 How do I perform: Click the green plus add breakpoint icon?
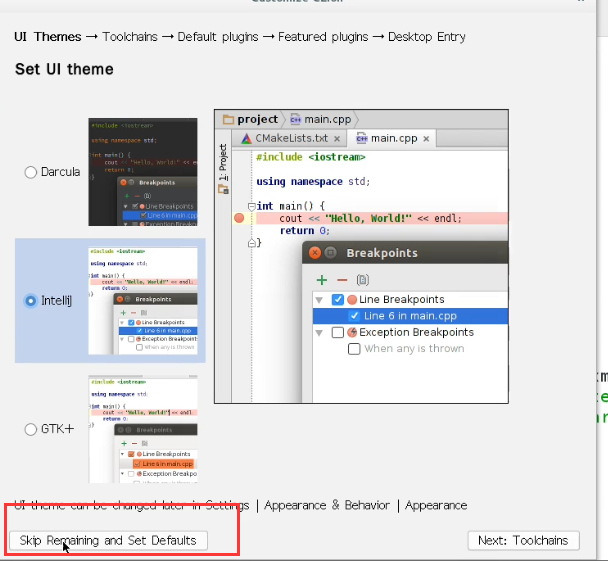tap(322, 280)
